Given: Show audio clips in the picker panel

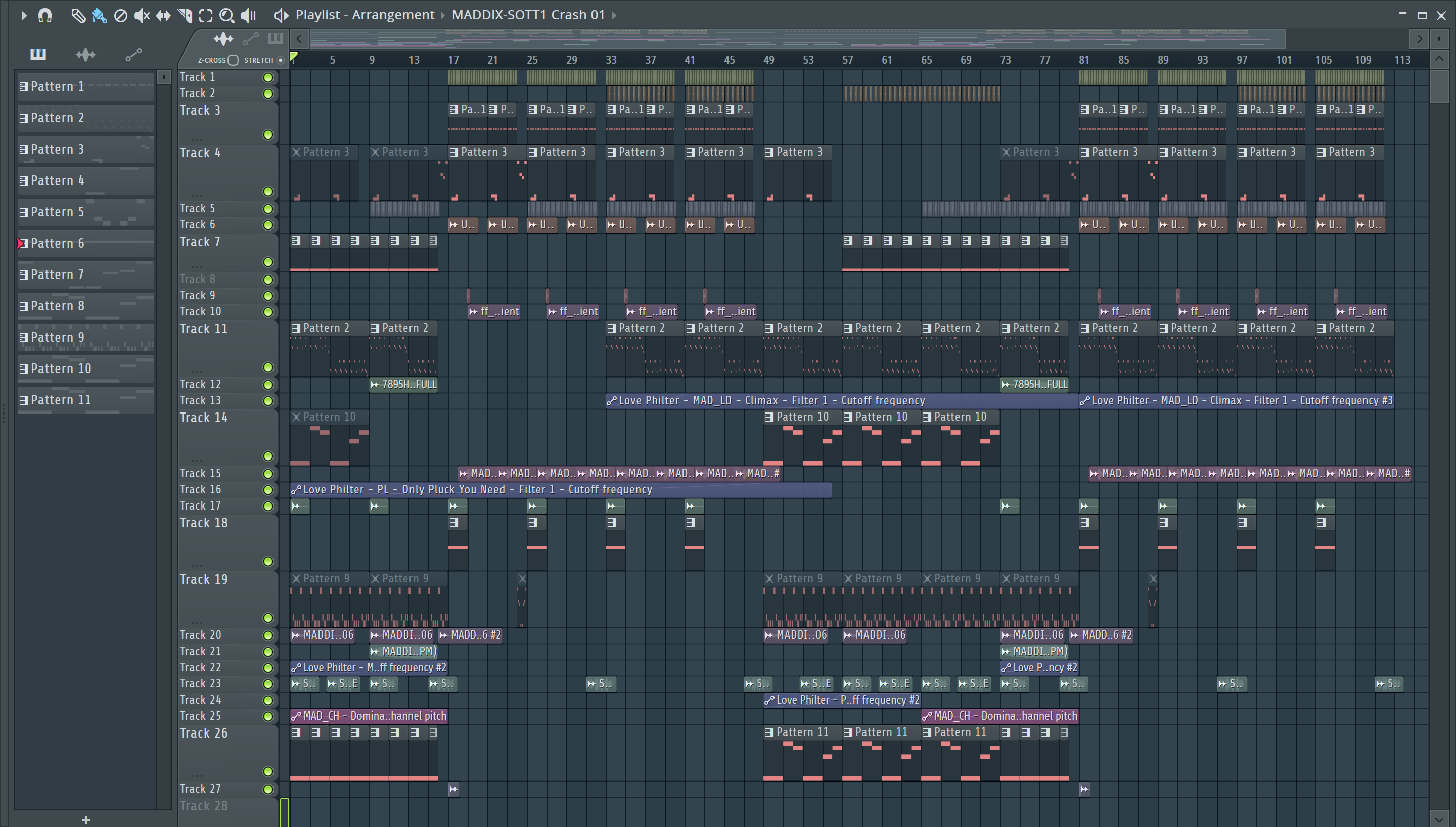Looking at the screenshot, I should (x=86, y=55).
